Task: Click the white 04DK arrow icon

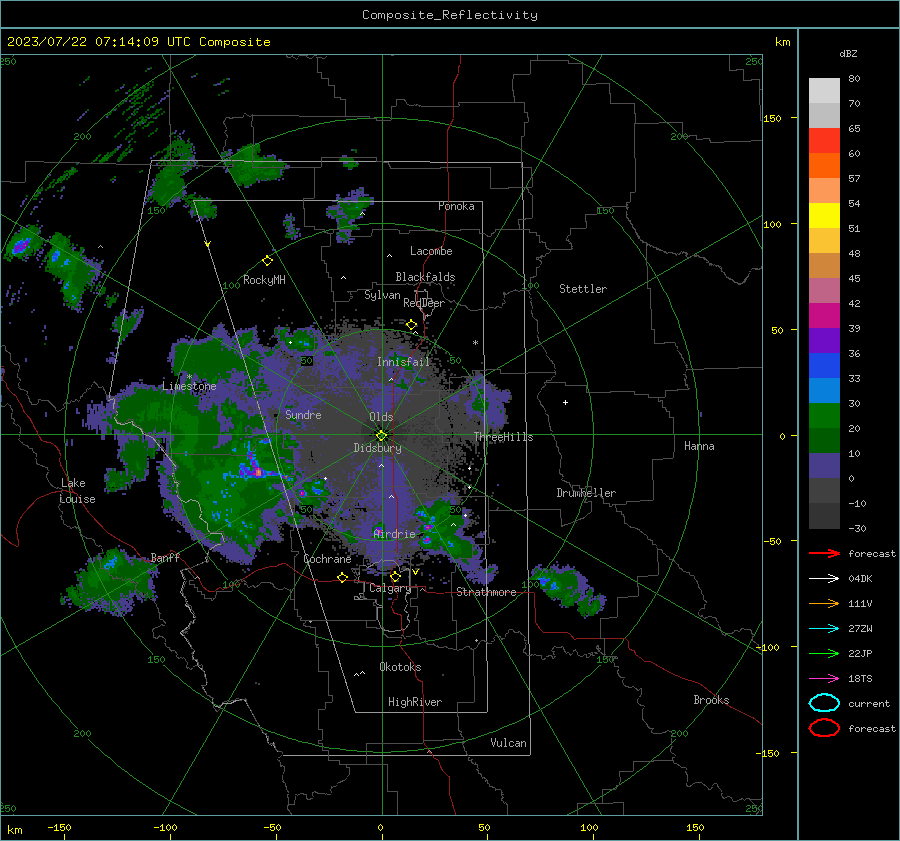Action: (824, 578)
